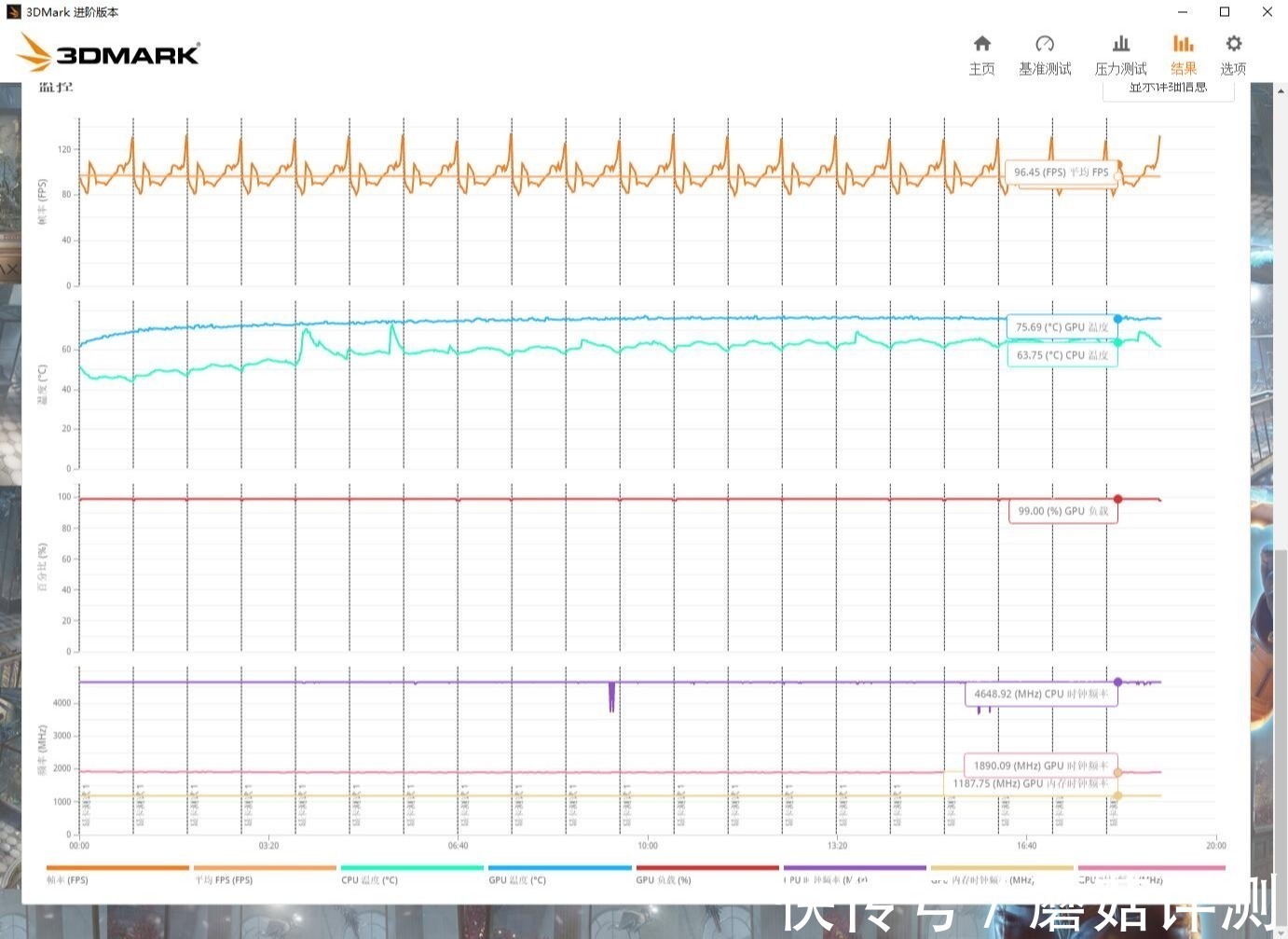The width and height of the screenshot is (1288, 939).
Task: Click the red GPU load data point
Action: tap(1117, 499)
